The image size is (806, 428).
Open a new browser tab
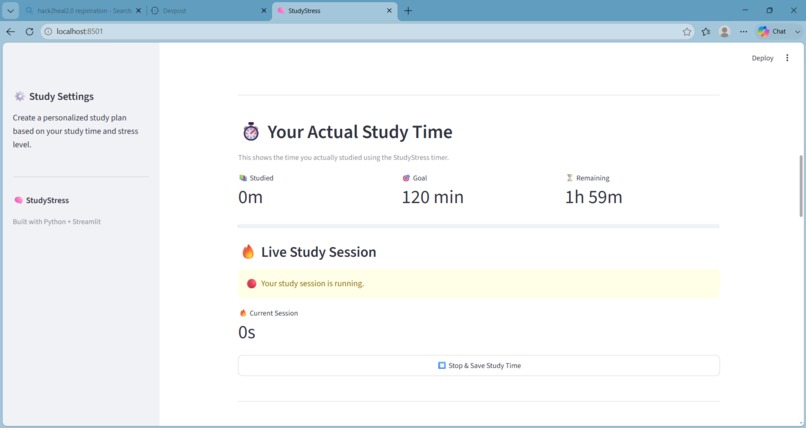click(408, 10)
